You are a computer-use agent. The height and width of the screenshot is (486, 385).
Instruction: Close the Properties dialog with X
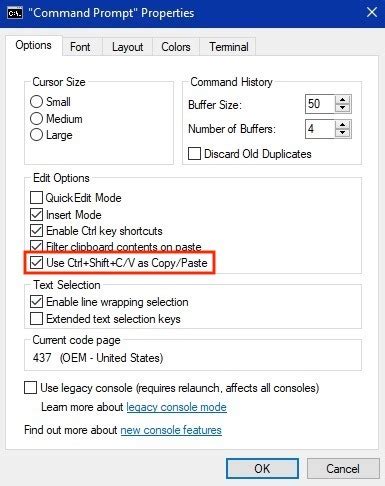pyautogui.click(x=372, y=13)
